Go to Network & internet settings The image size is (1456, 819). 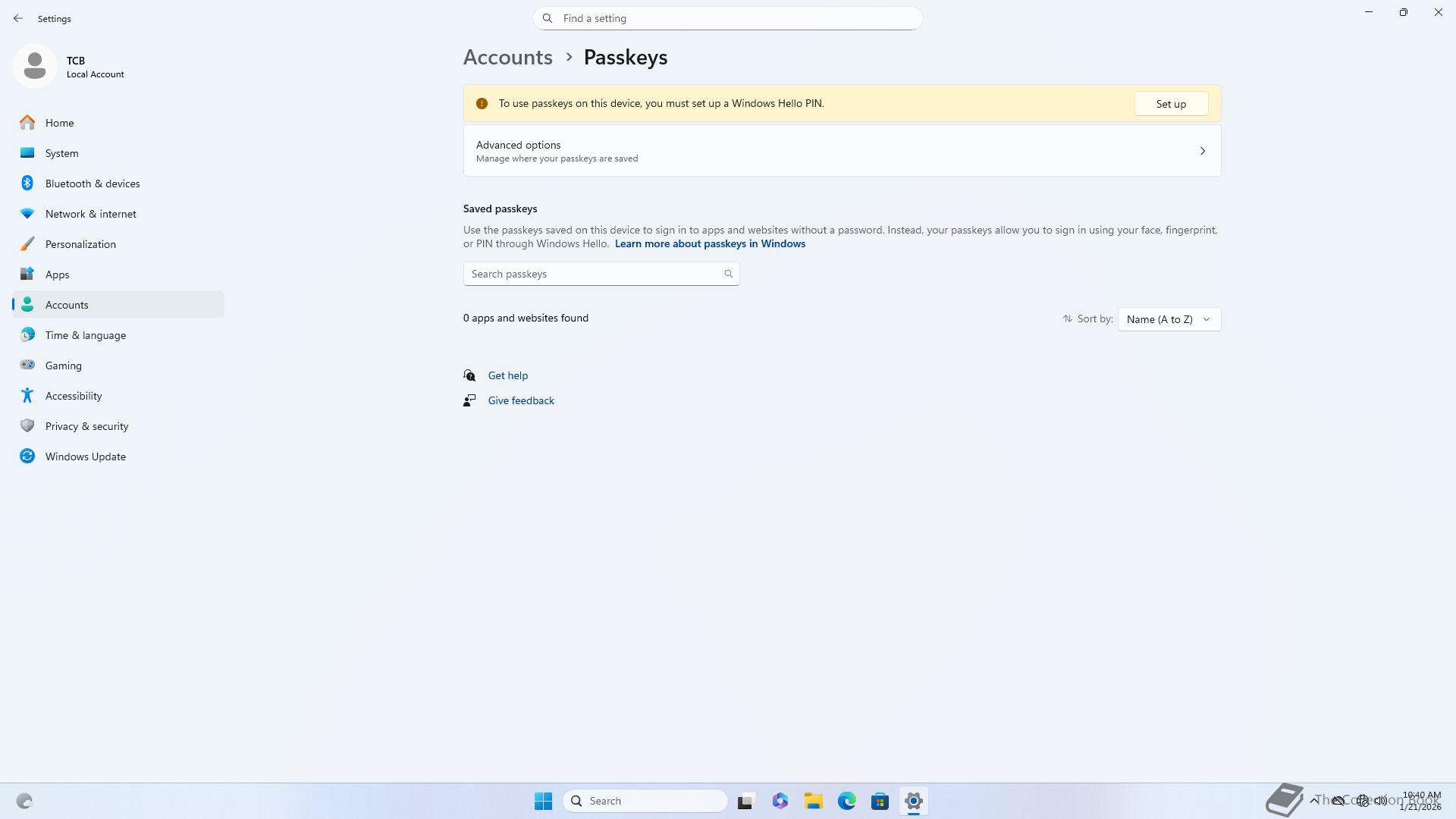pos(90,214)
